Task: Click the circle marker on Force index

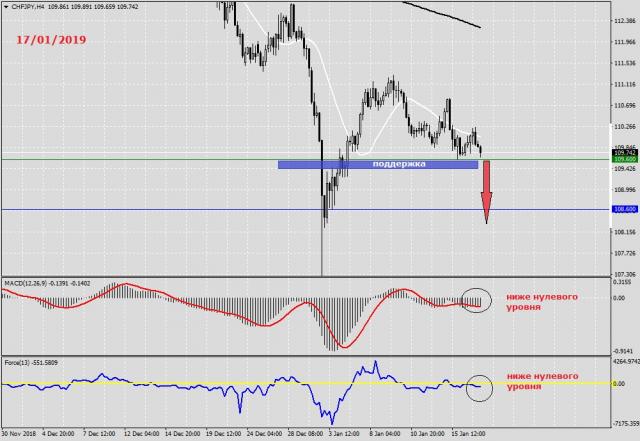Action: pos(480,384)
